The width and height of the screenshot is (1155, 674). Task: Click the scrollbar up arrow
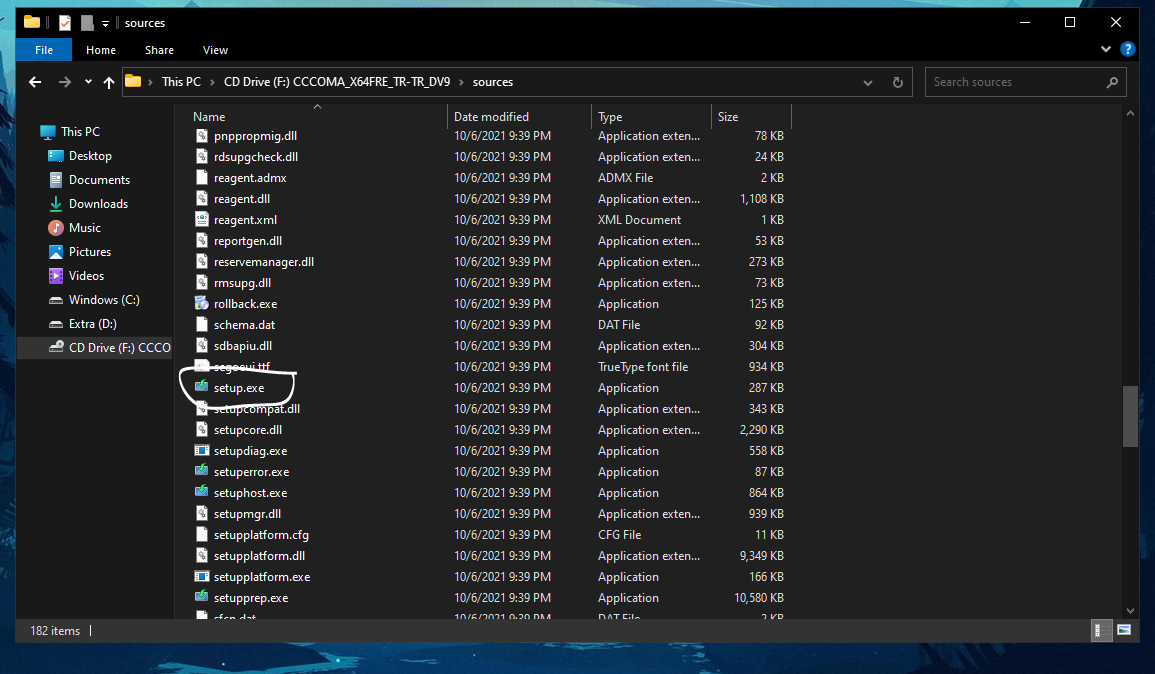coord(1130,113)
